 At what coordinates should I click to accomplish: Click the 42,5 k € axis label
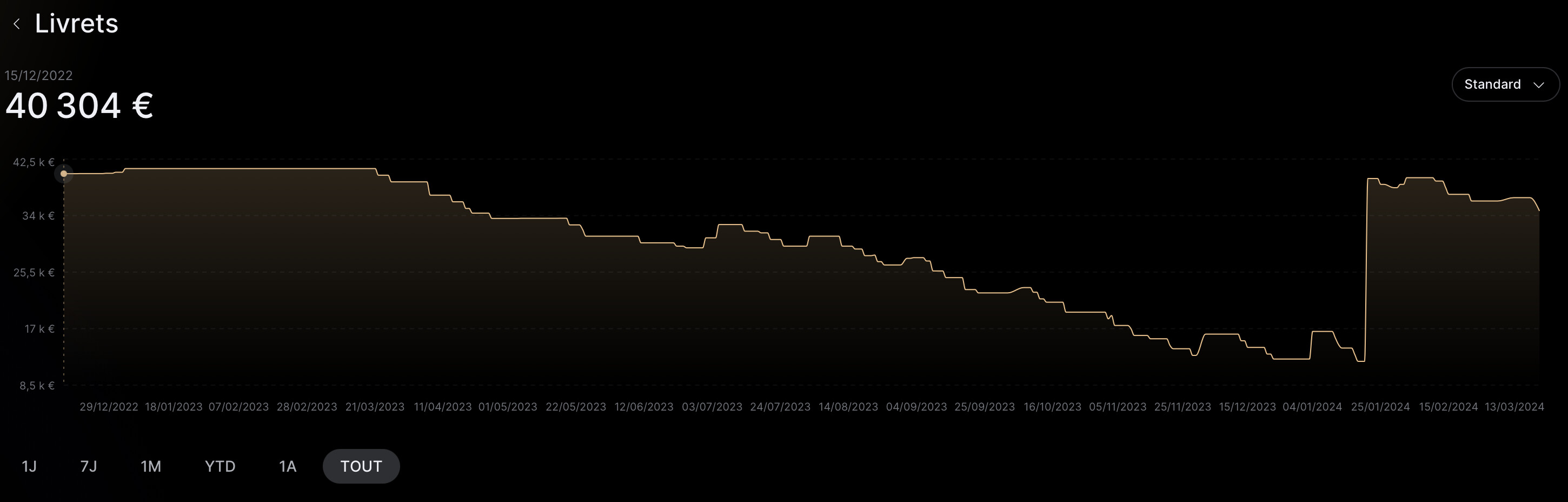point(34,162)
